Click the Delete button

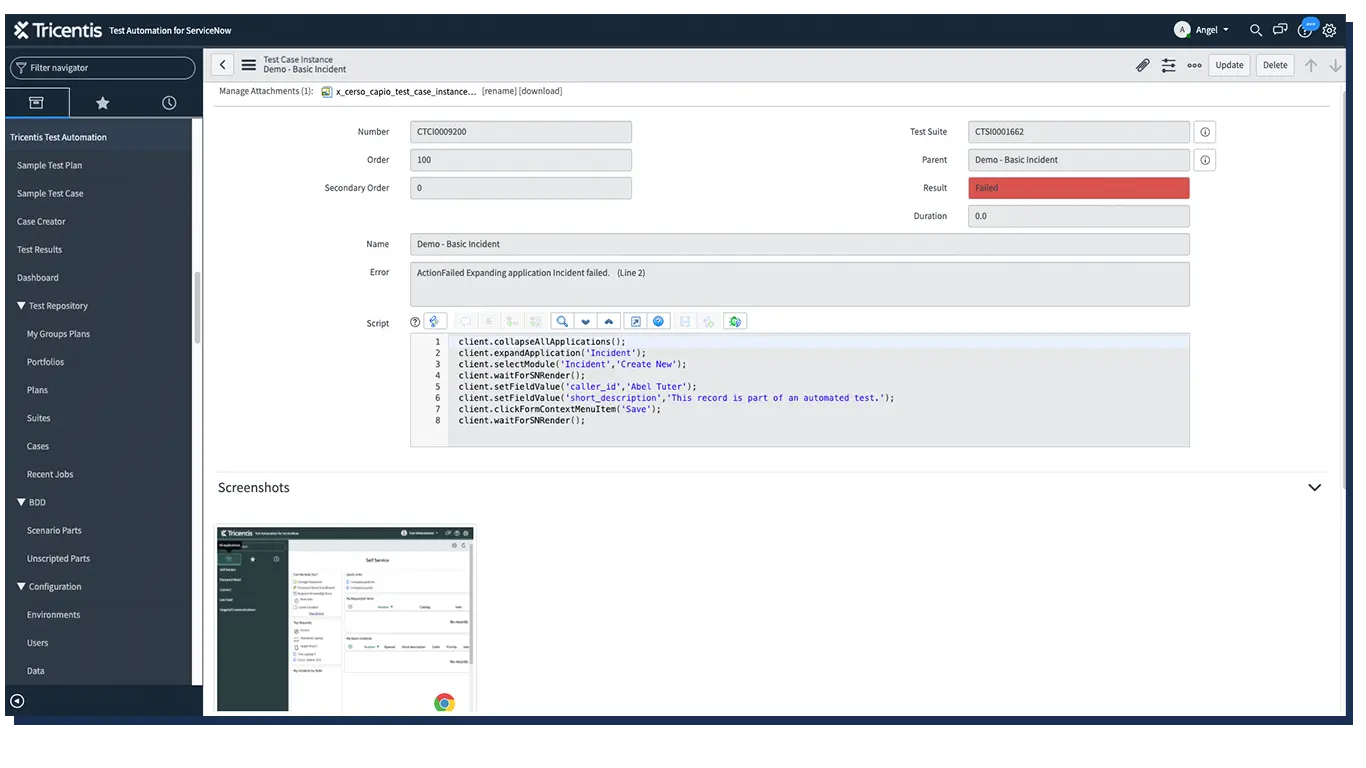click(1275, 65)
